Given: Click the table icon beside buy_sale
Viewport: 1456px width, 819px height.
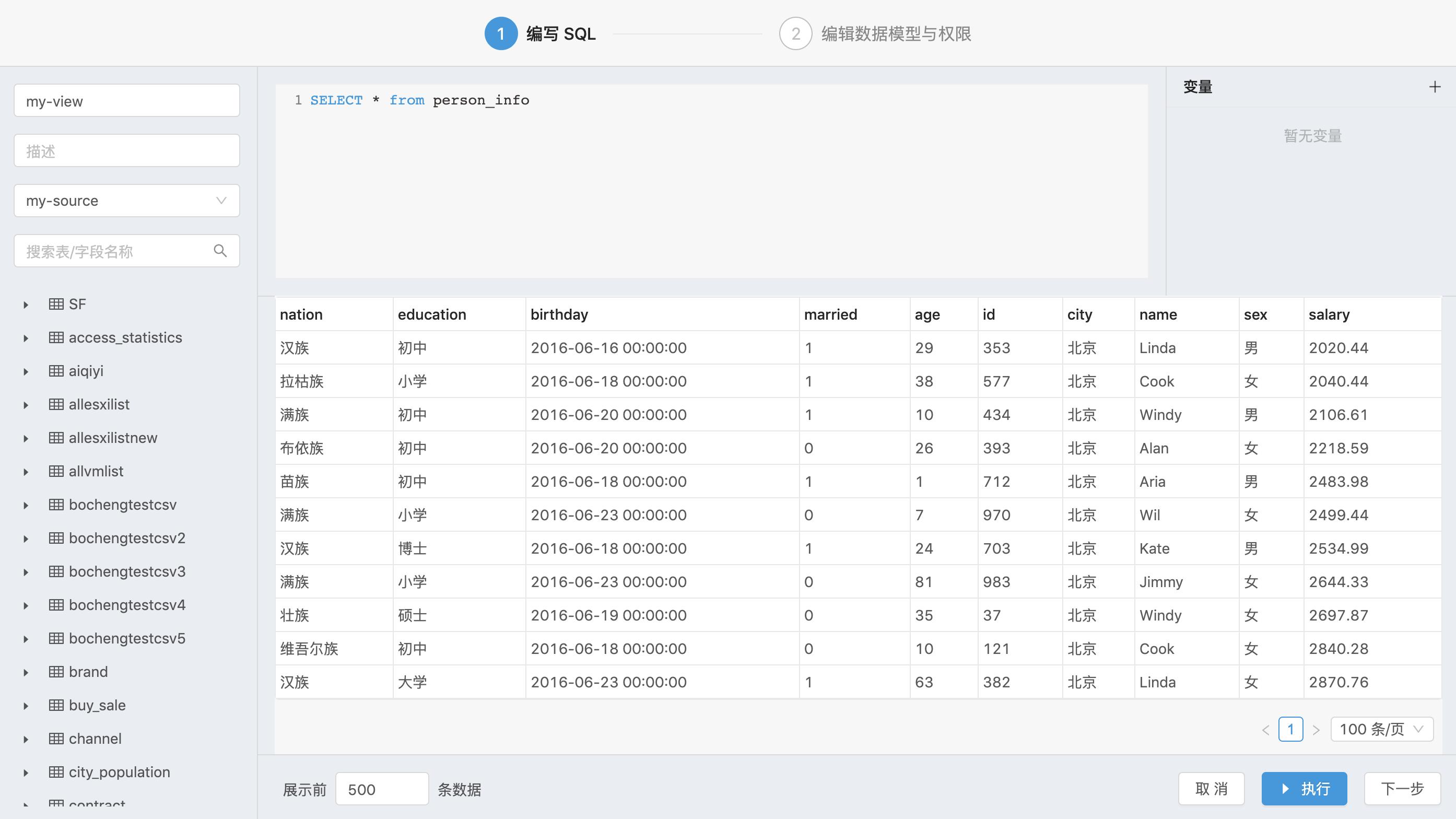Looking at the screenshot, I should (x=56, y=705).
